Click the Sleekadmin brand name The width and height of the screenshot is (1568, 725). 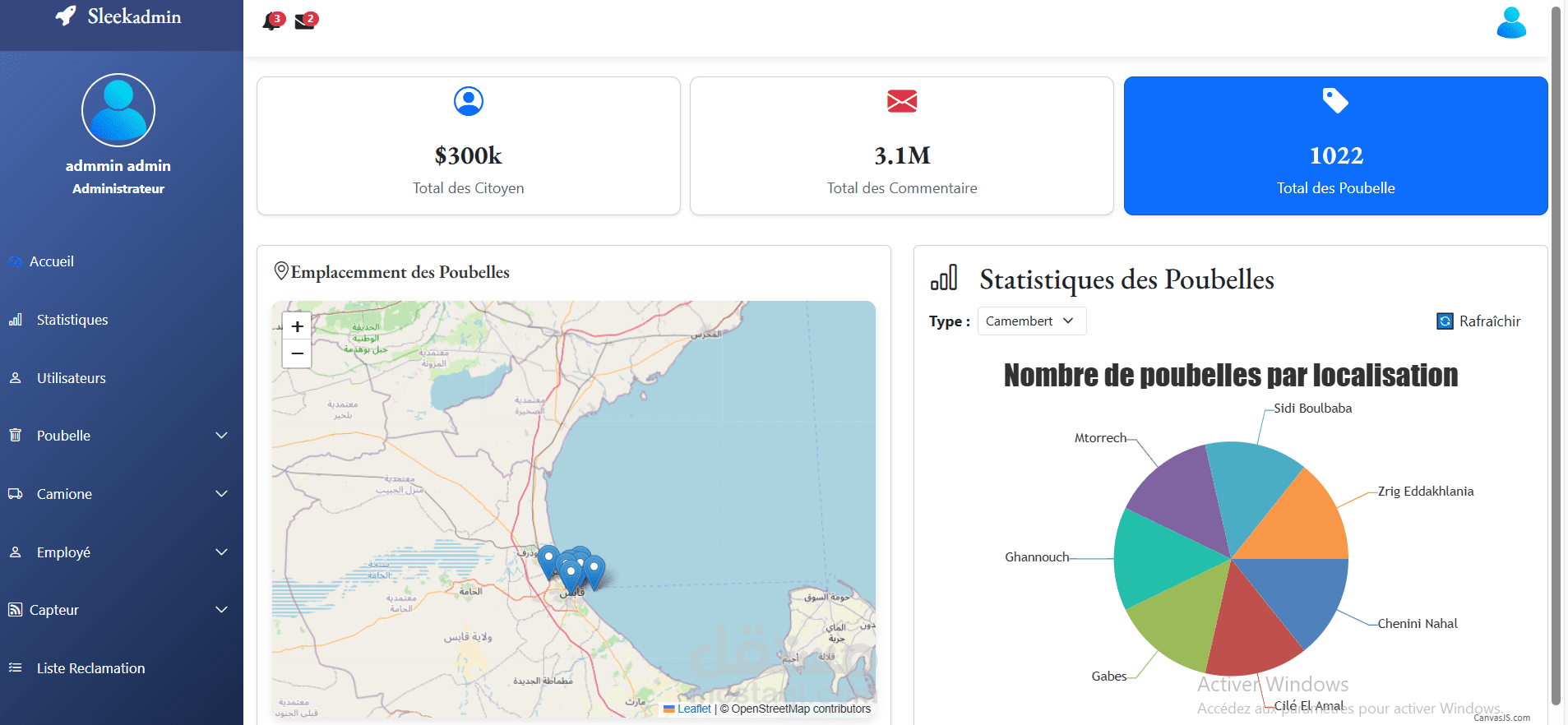point(134,16)
